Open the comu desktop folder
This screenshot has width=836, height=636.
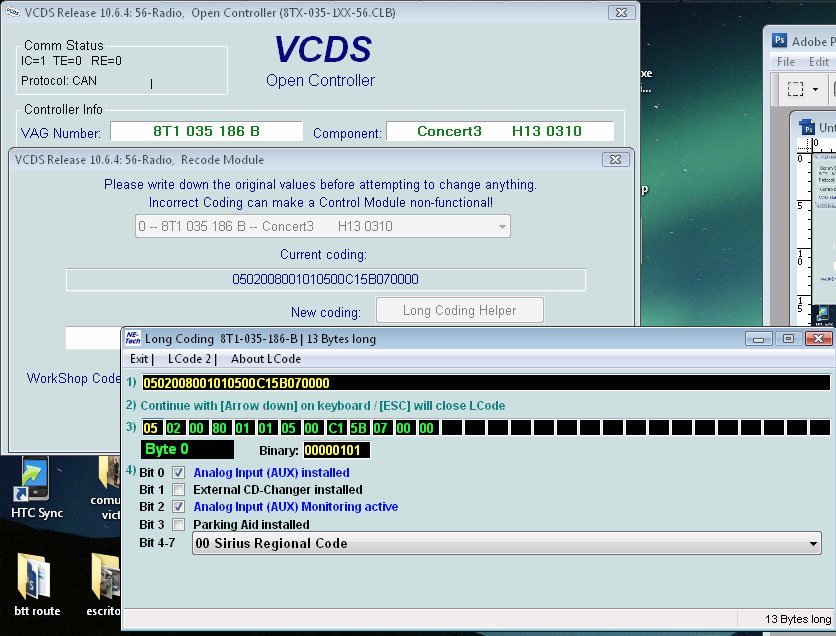coord(107,488)
